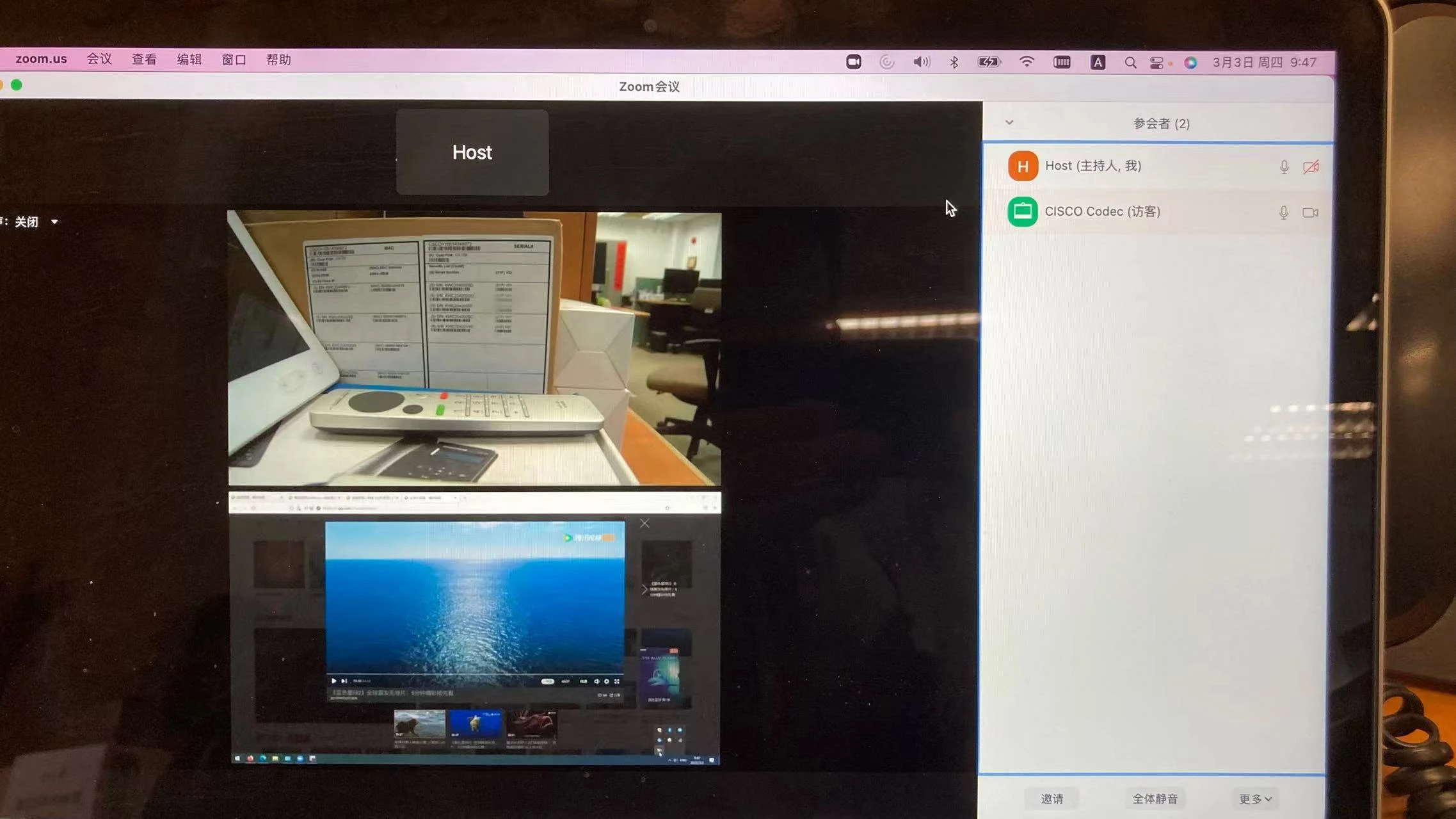Open the 会议 menu
This screenshot has width=1456, height=819.
pos(99,60)
